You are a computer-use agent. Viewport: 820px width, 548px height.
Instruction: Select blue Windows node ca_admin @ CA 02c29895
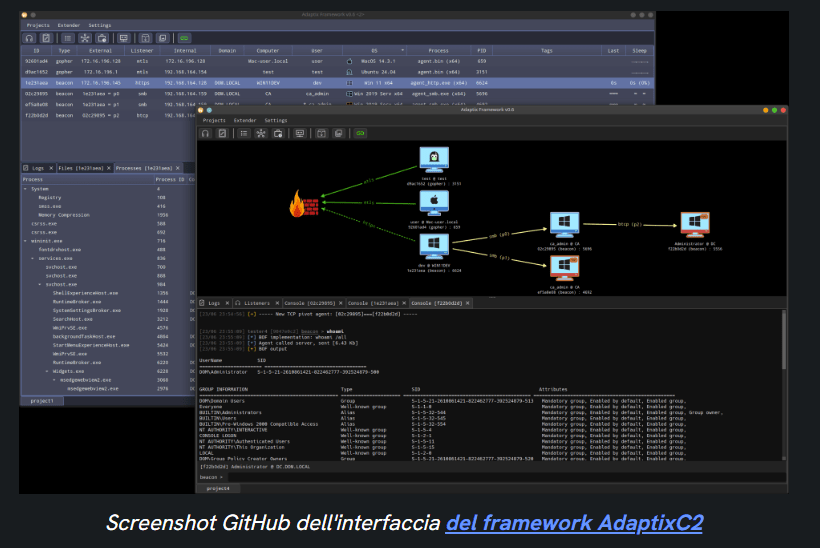coord(564,225)
